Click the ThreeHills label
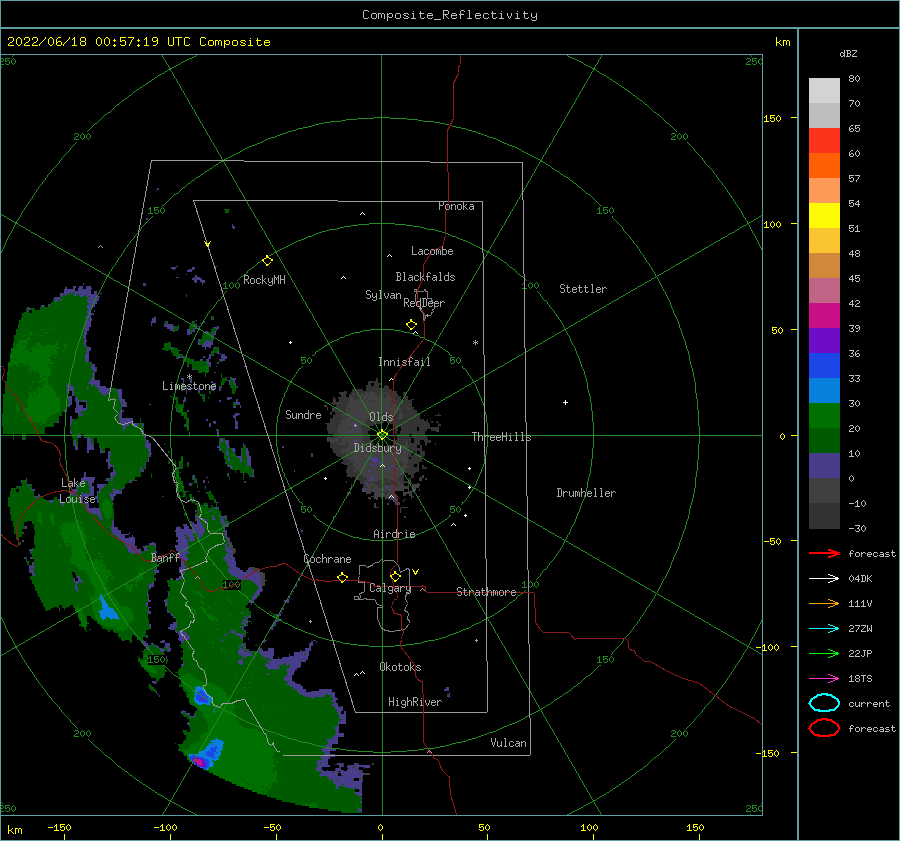This screenshot has height=841, width=900. click(501, 437)
